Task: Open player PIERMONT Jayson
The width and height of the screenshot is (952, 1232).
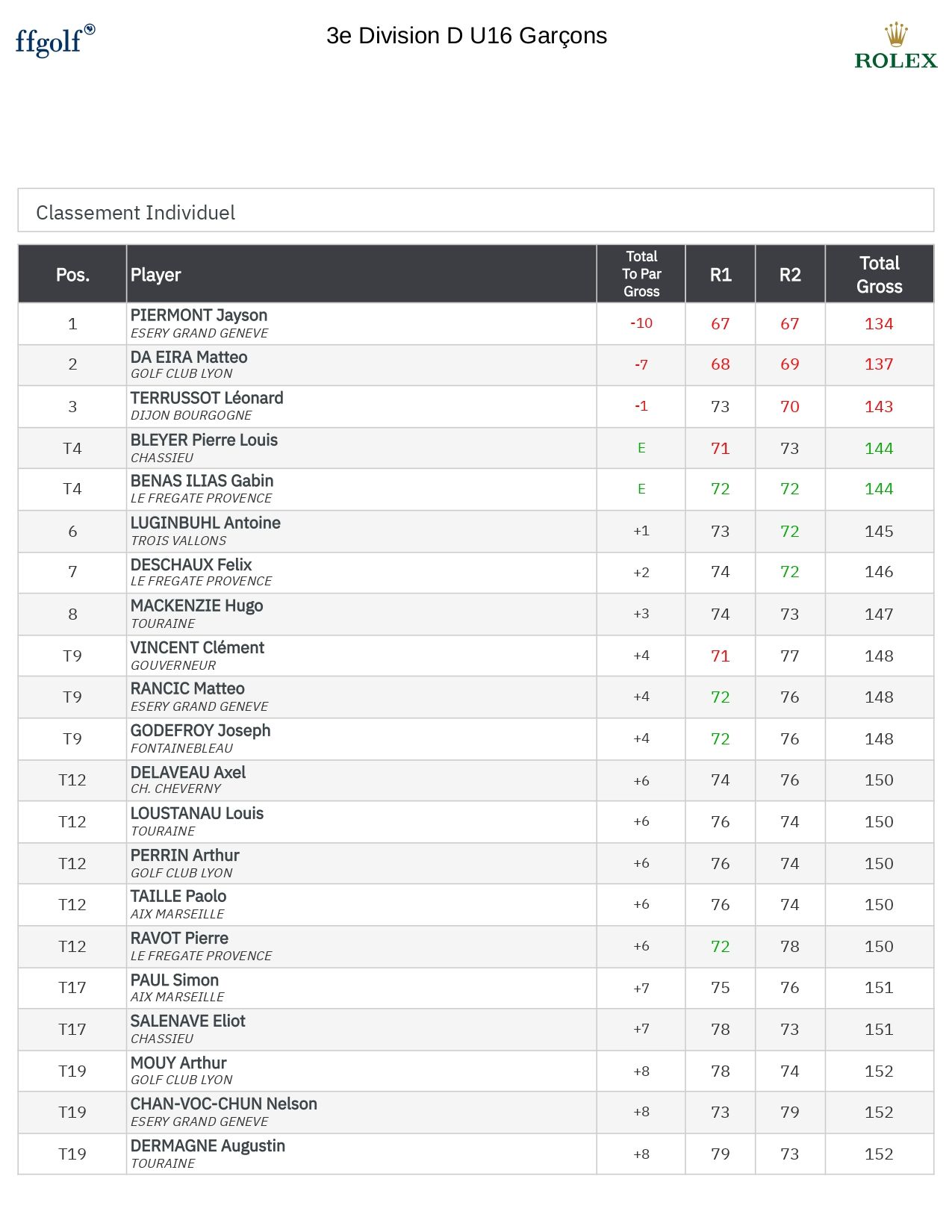Action: 199,315
